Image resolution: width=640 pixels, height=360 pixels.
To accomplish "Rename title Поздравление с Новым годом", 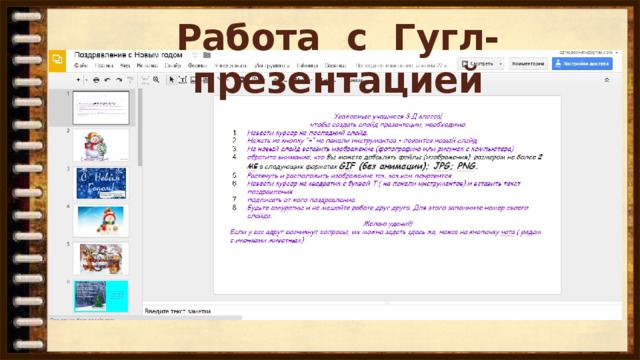I will pos(128,55).
